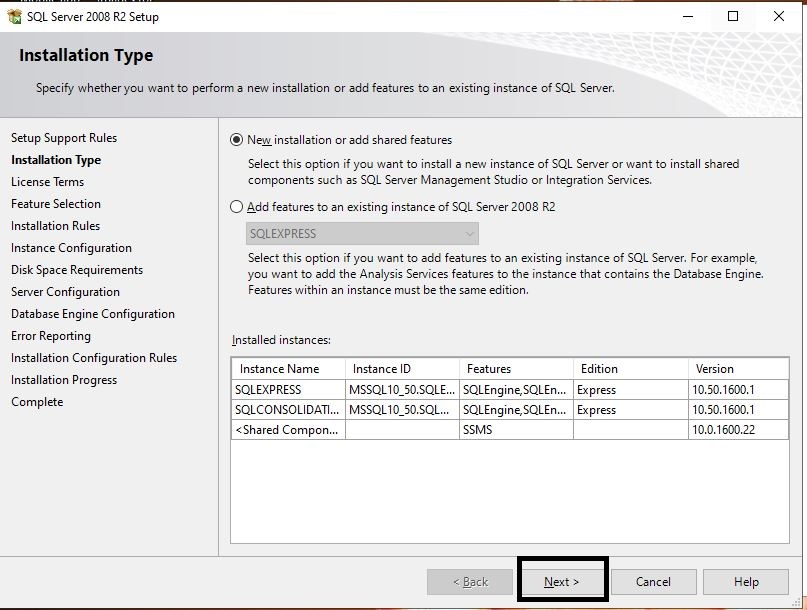The height and width of the screenshot is (610, 807).
Task: Click the SSMS features cell
Action: 516,430
